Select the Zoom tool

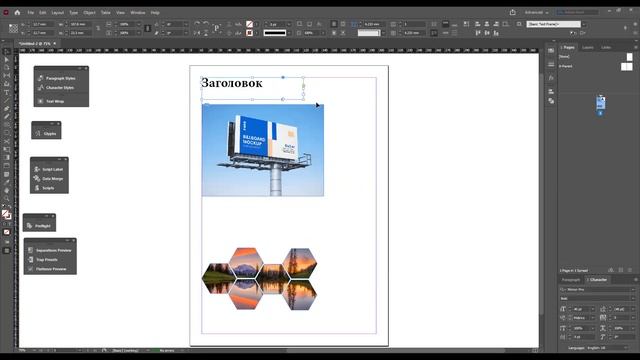(x=7, y=198)
